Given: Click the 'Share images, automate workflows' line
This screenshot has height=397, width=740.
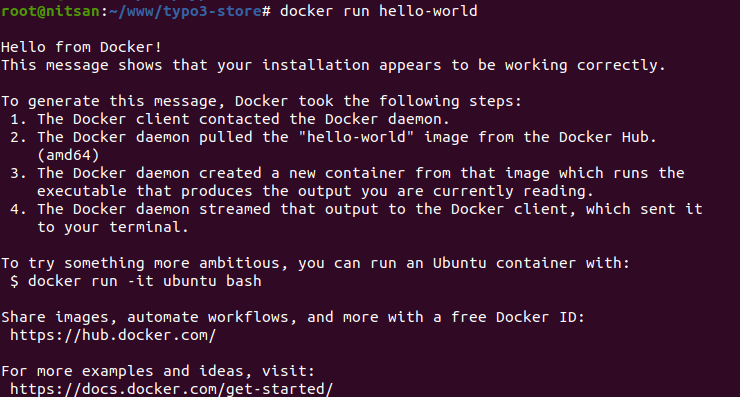Looking at the screenshot, I should click(293, 317).
